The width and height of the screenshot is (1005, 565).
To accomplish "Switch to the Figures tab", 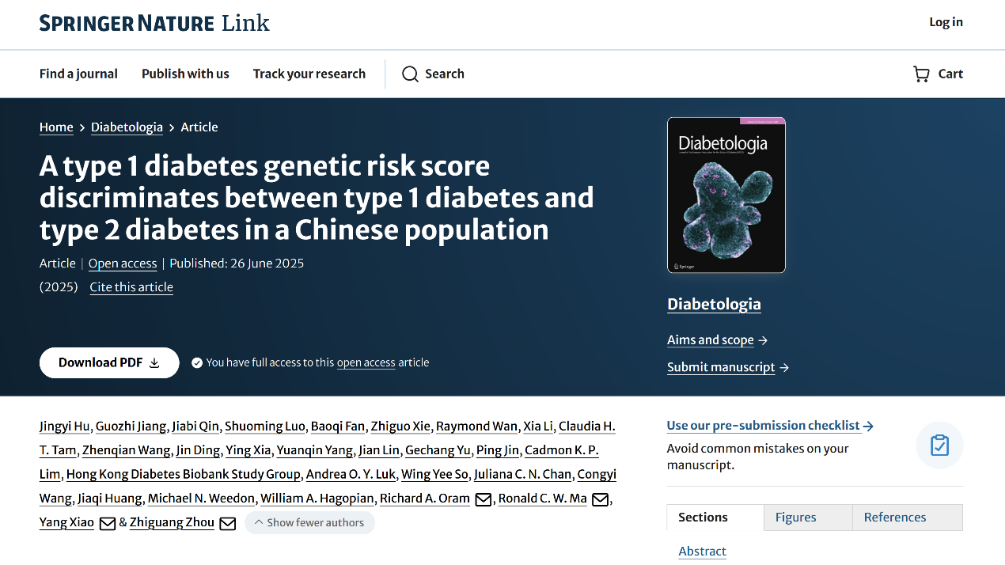I will click(795, 517).
